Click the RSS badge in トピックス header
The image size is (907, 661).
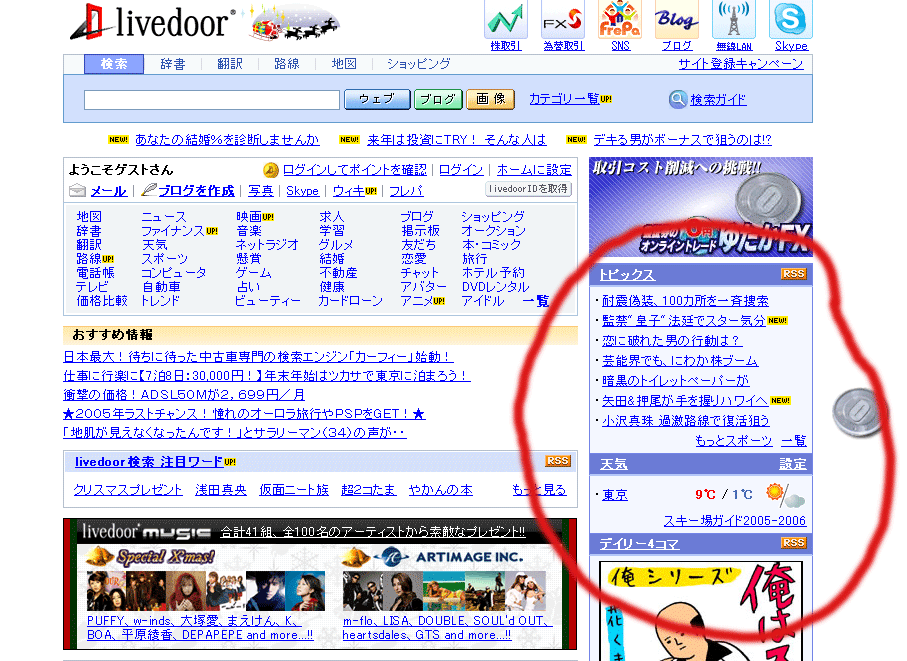click(793, 274)
